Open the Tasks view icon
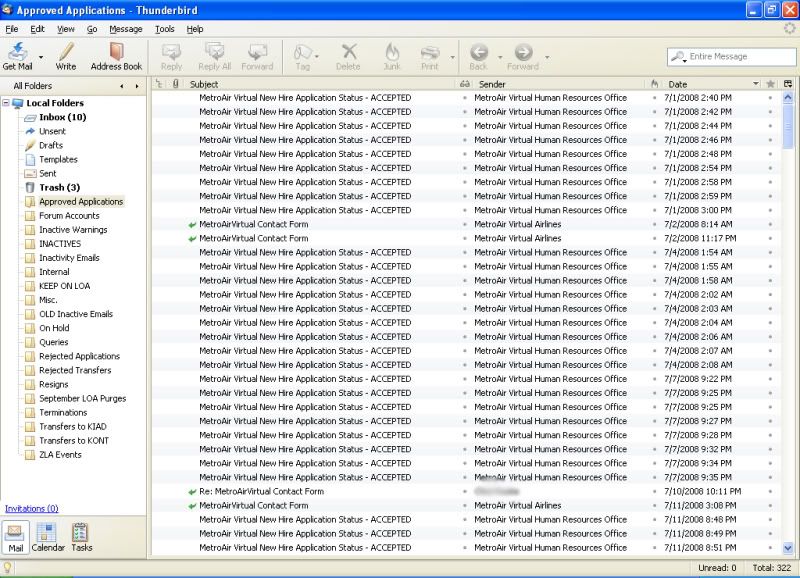Viewport: 800px width, 578px height. tap(81, 537)
